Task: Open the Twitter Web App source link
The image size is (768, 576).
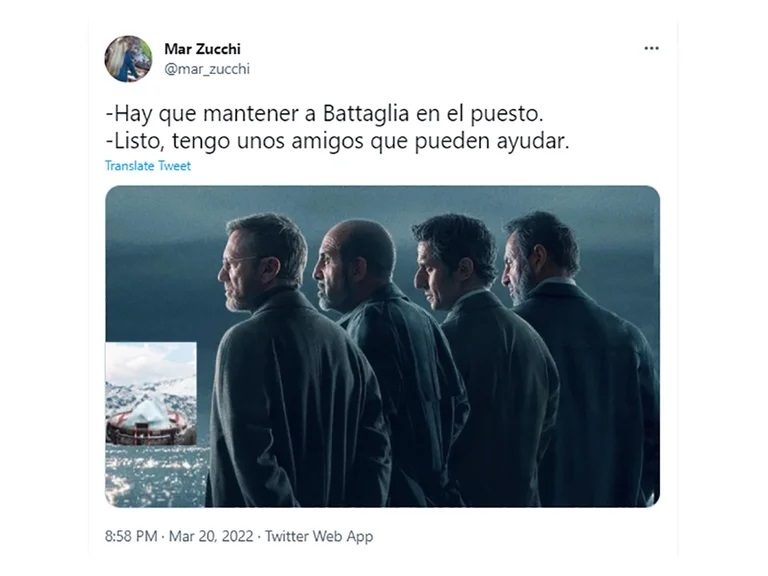Action: click(319, 536)
